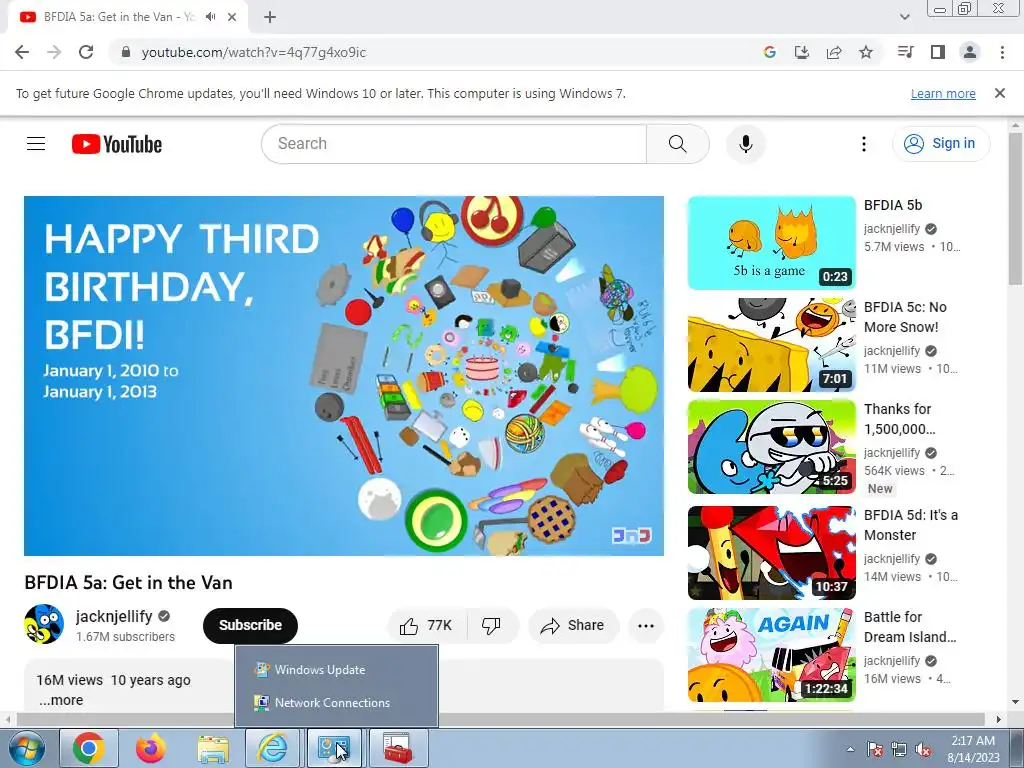Click the install app icon in address bar

801,52
